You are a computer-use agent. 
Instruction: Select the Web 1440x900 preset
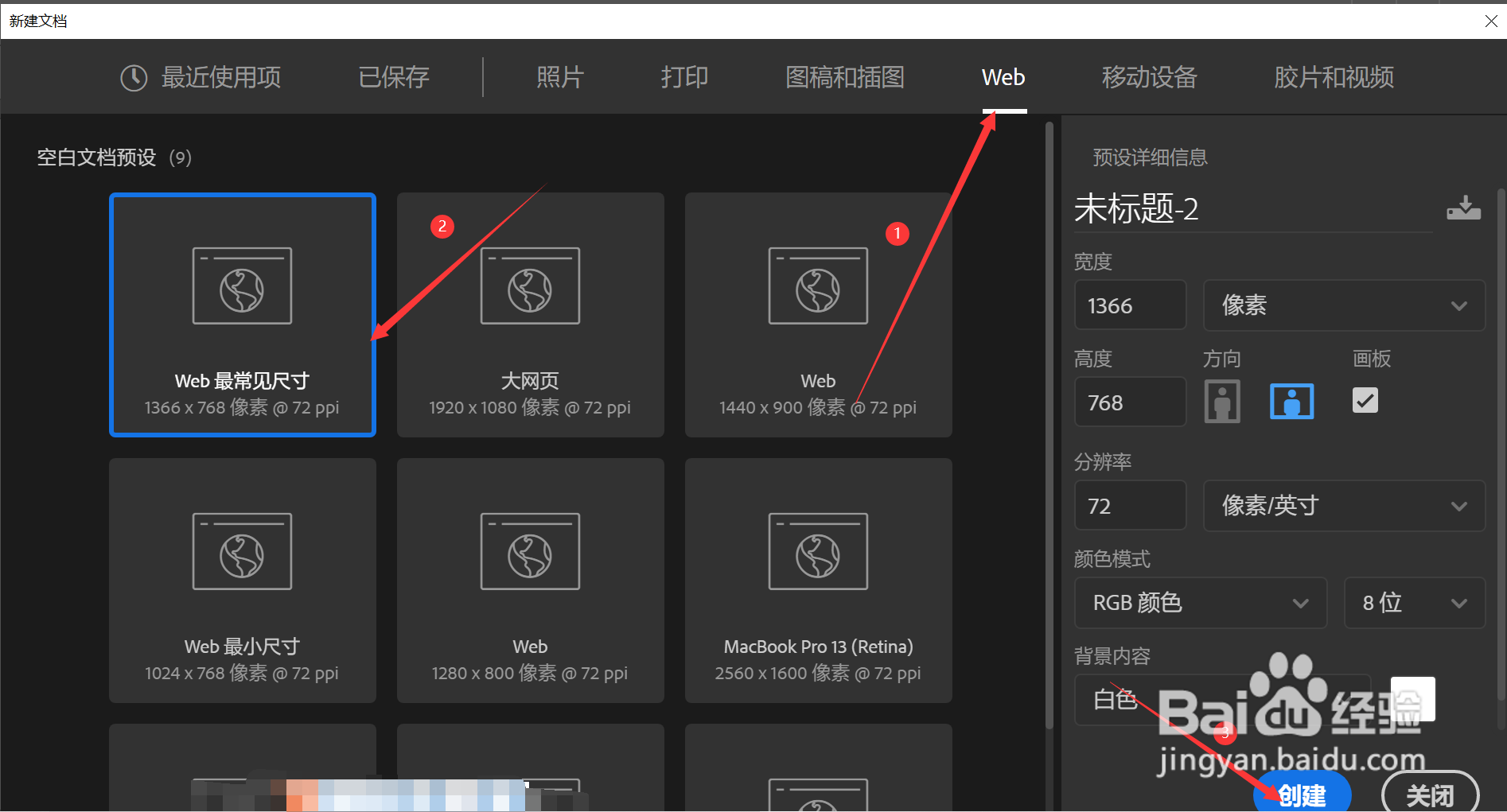point(817,315)
